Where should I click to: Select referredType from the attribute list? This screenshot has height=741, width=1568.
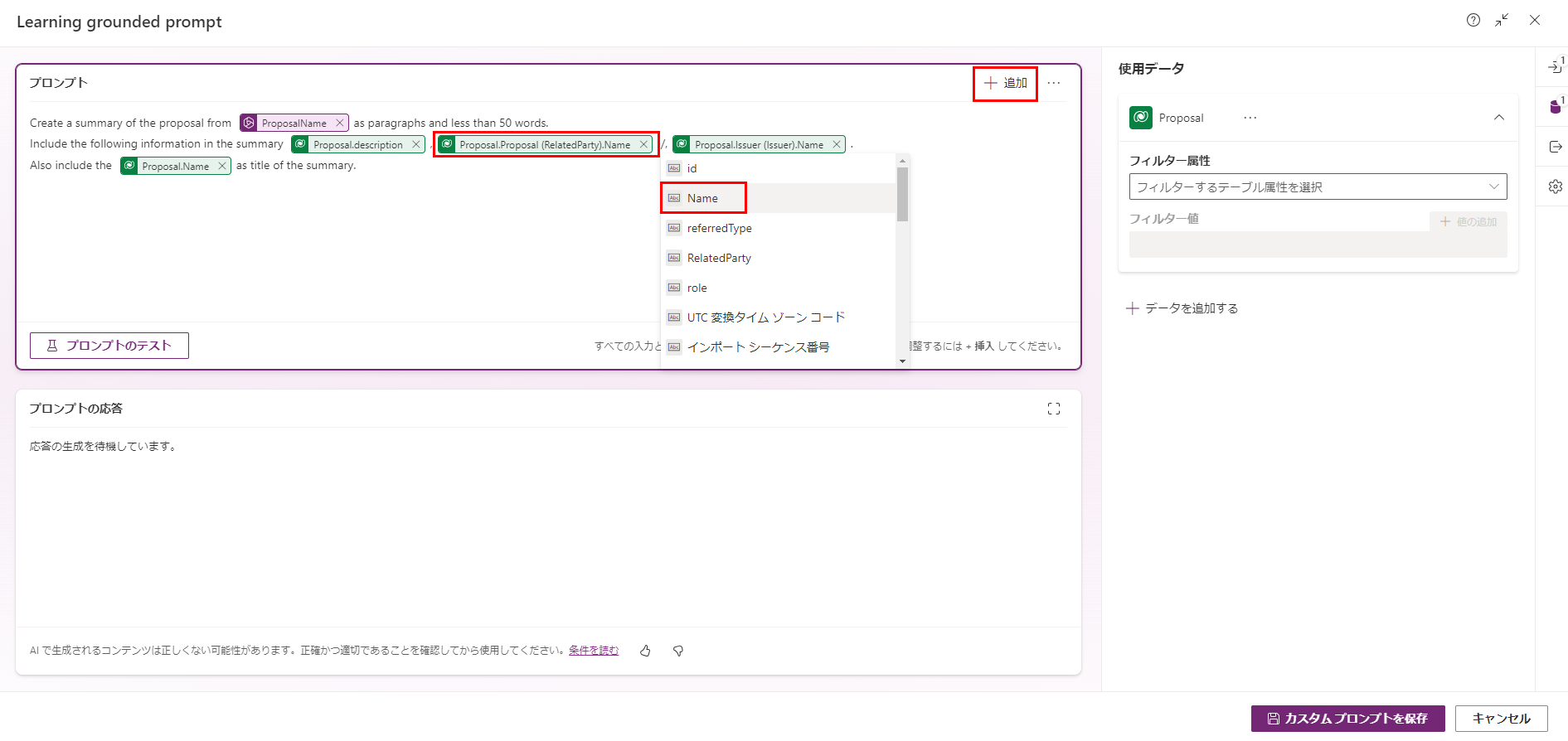click(779, 228)
